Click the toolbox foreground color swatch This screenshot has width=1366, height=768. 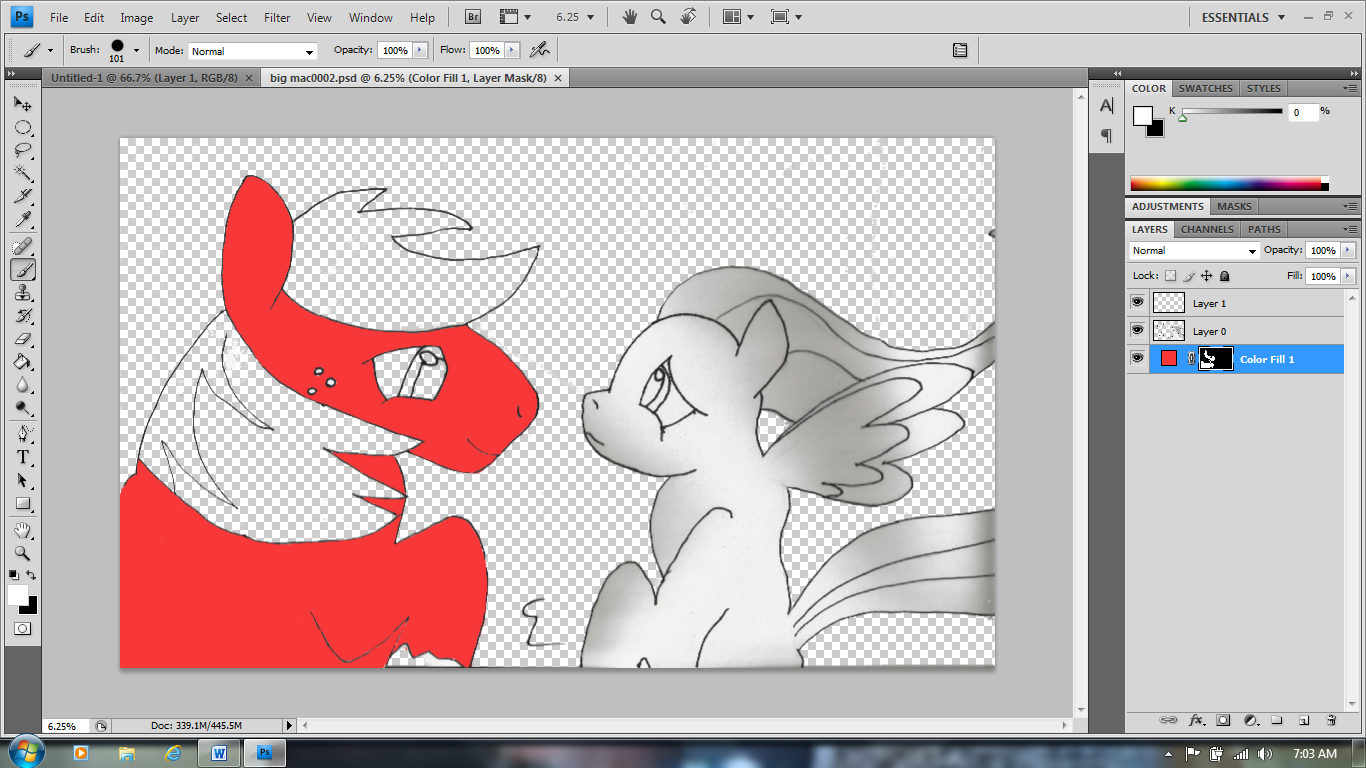click(18, 595)
